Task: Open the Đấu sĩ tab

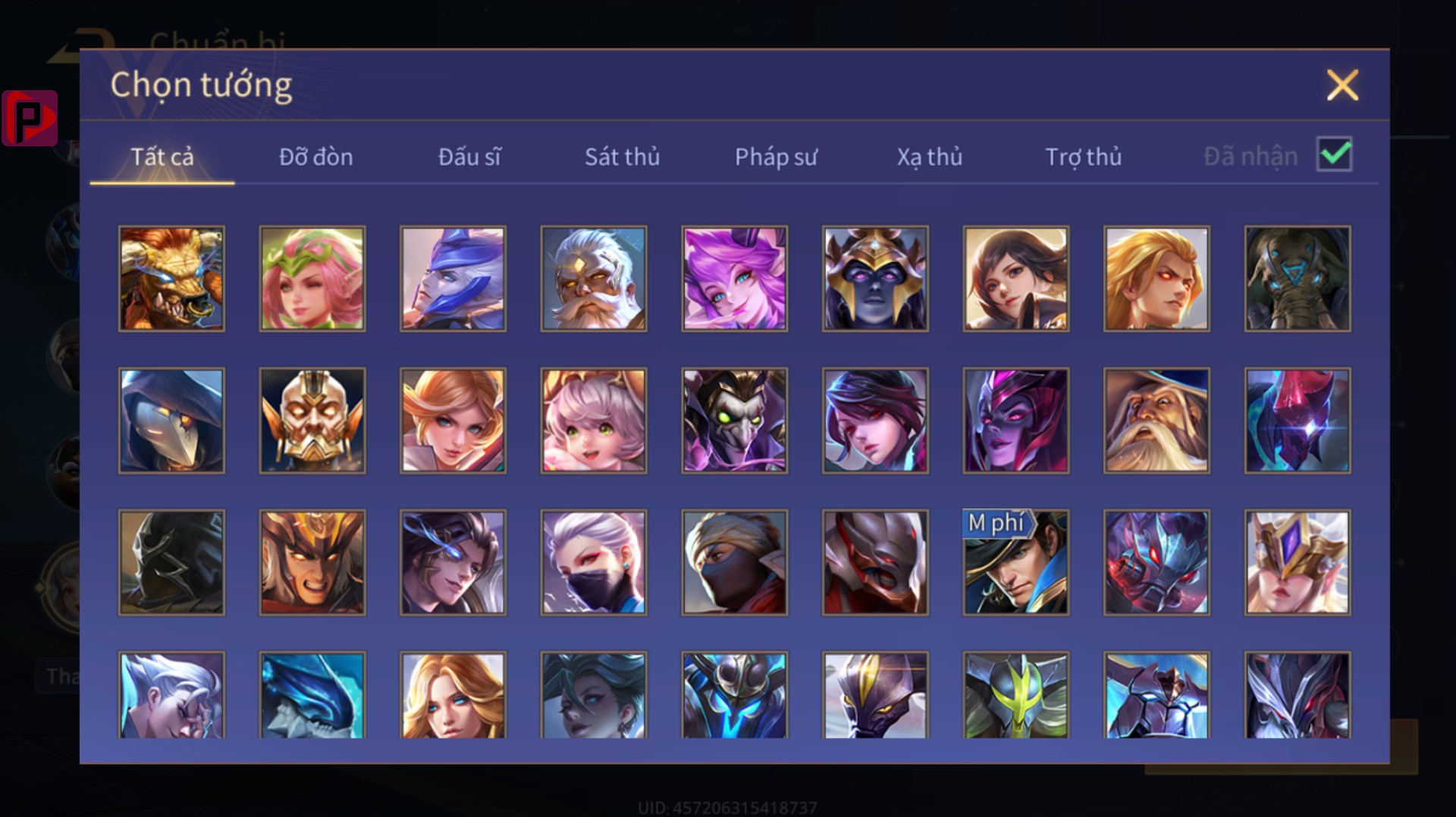Action: [x=469, y=157]
